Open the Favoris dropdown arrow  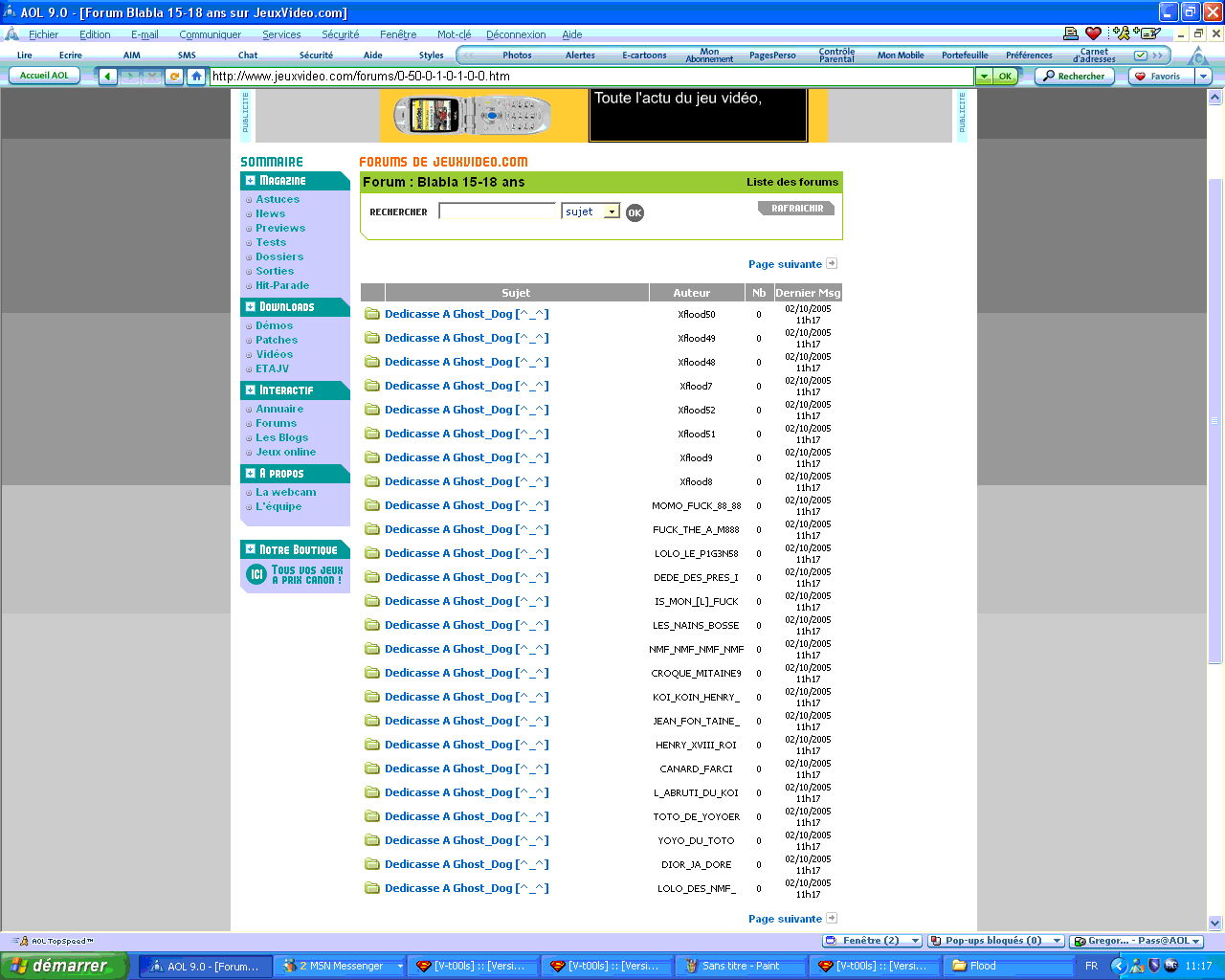(1203, 77)
